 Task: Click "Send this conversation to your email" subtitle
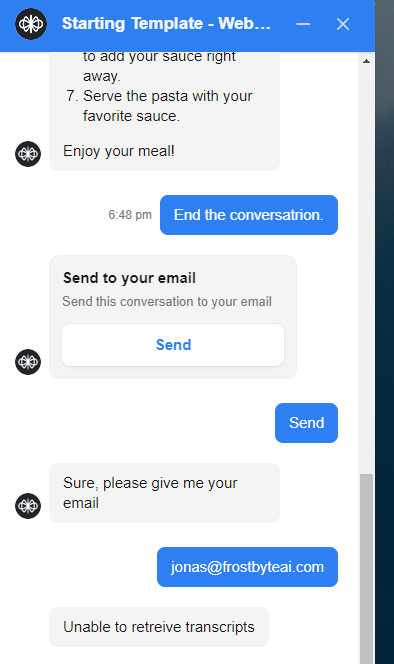(167, 302)
